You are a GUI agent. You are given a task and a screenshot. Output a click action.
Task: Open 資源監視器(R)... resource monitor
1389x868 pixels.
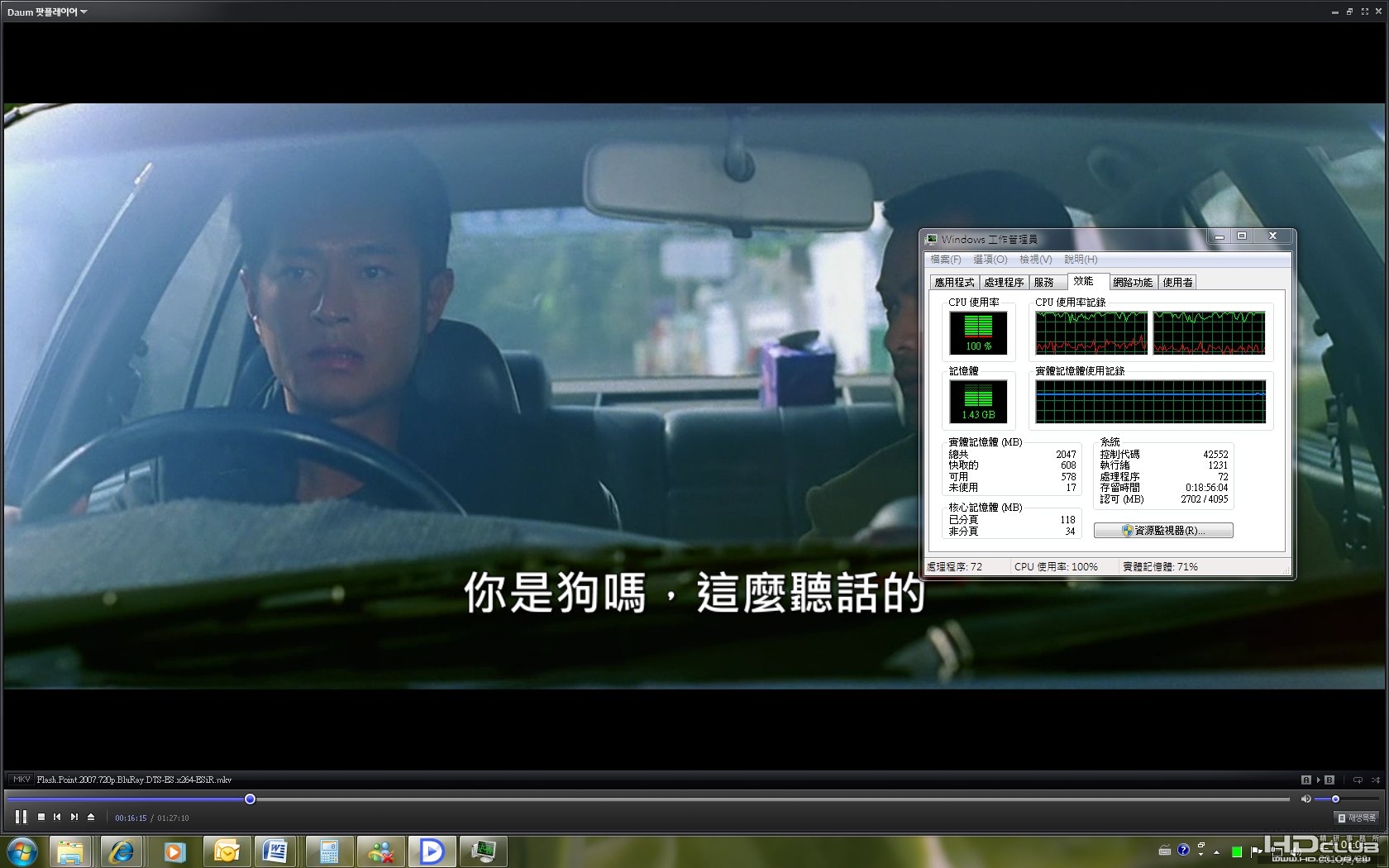tap(1163, 531)
